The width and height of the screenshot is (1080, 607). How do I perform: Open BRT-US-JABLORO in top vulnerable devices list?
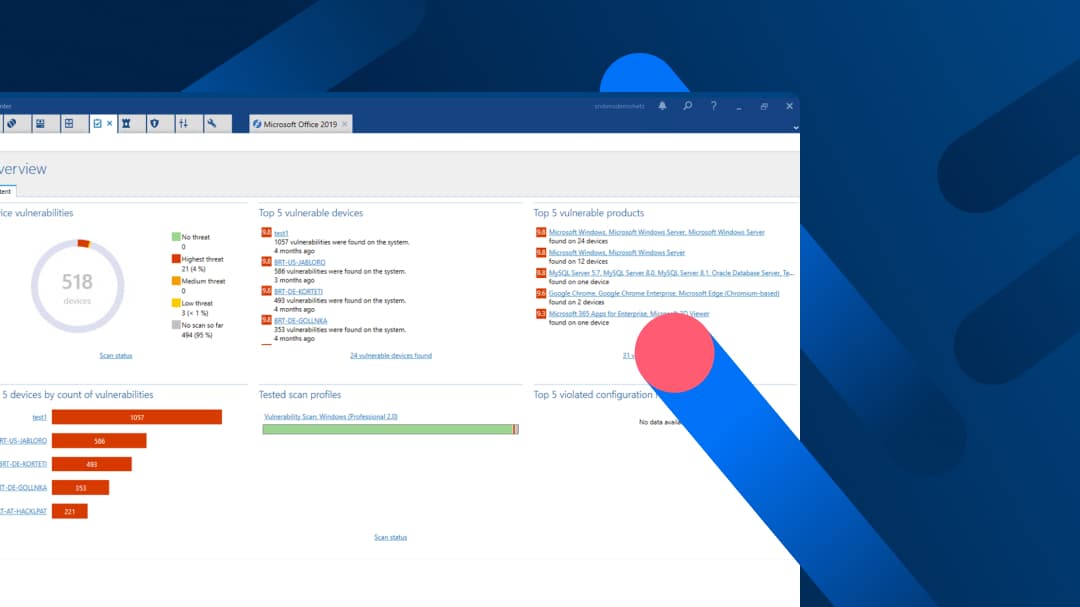[x=300, y=263]
